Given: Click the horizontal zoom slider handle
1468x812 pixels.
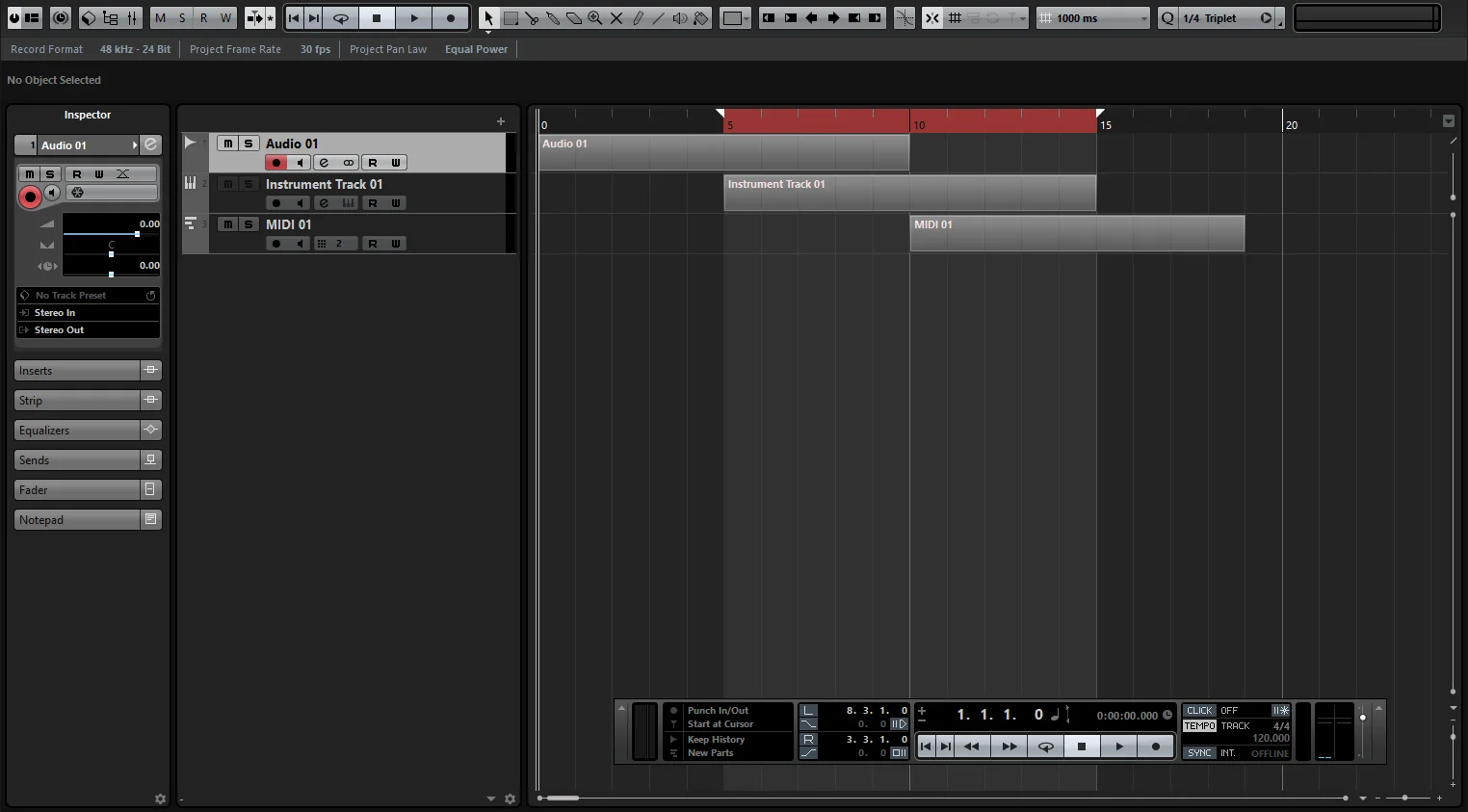Looking at the screenshot, I should click(1404, 799).
